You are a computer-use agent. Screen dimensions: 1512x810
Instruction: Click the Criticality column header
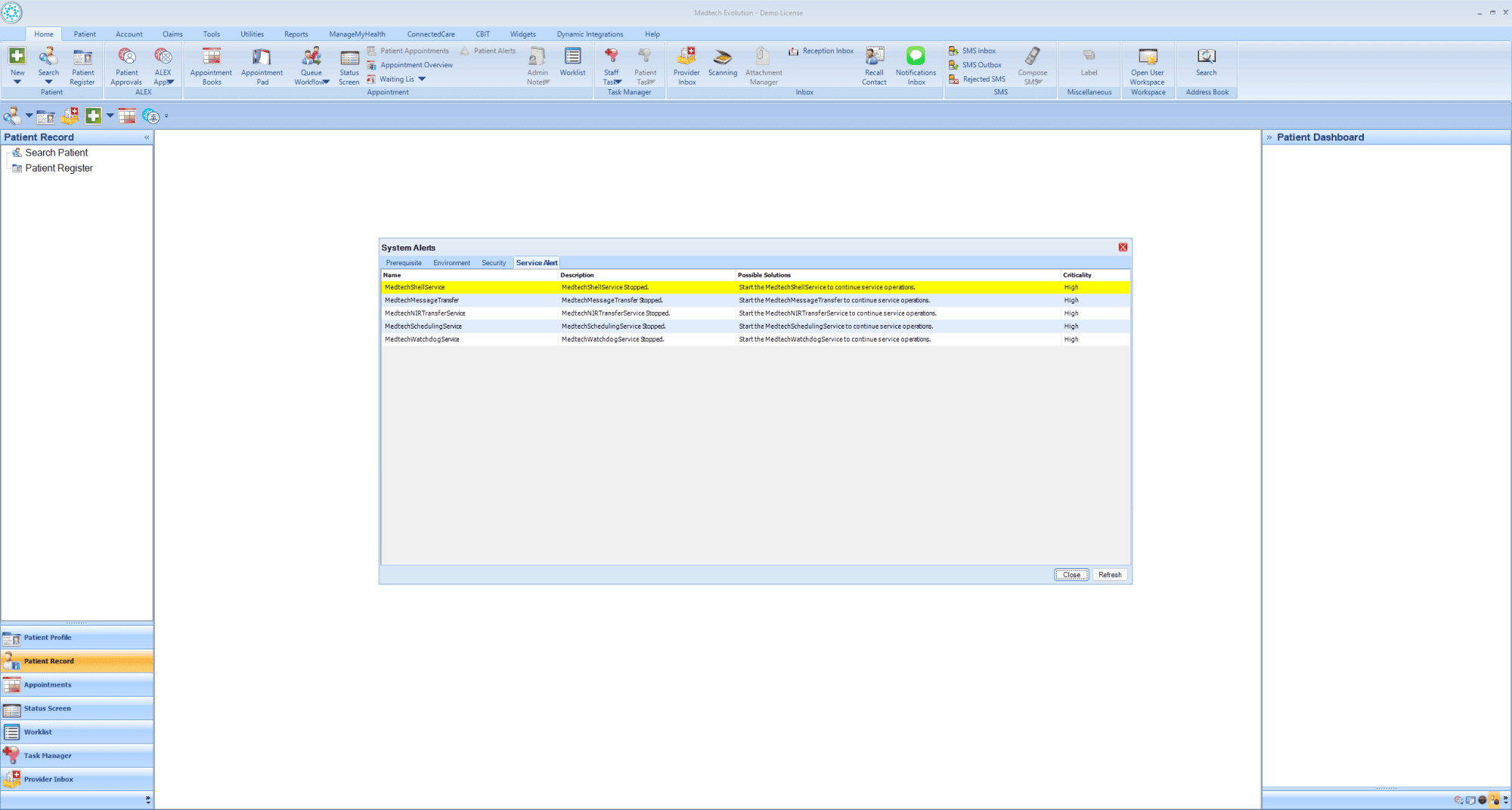pyautogui.click(x=1095, y=275)
